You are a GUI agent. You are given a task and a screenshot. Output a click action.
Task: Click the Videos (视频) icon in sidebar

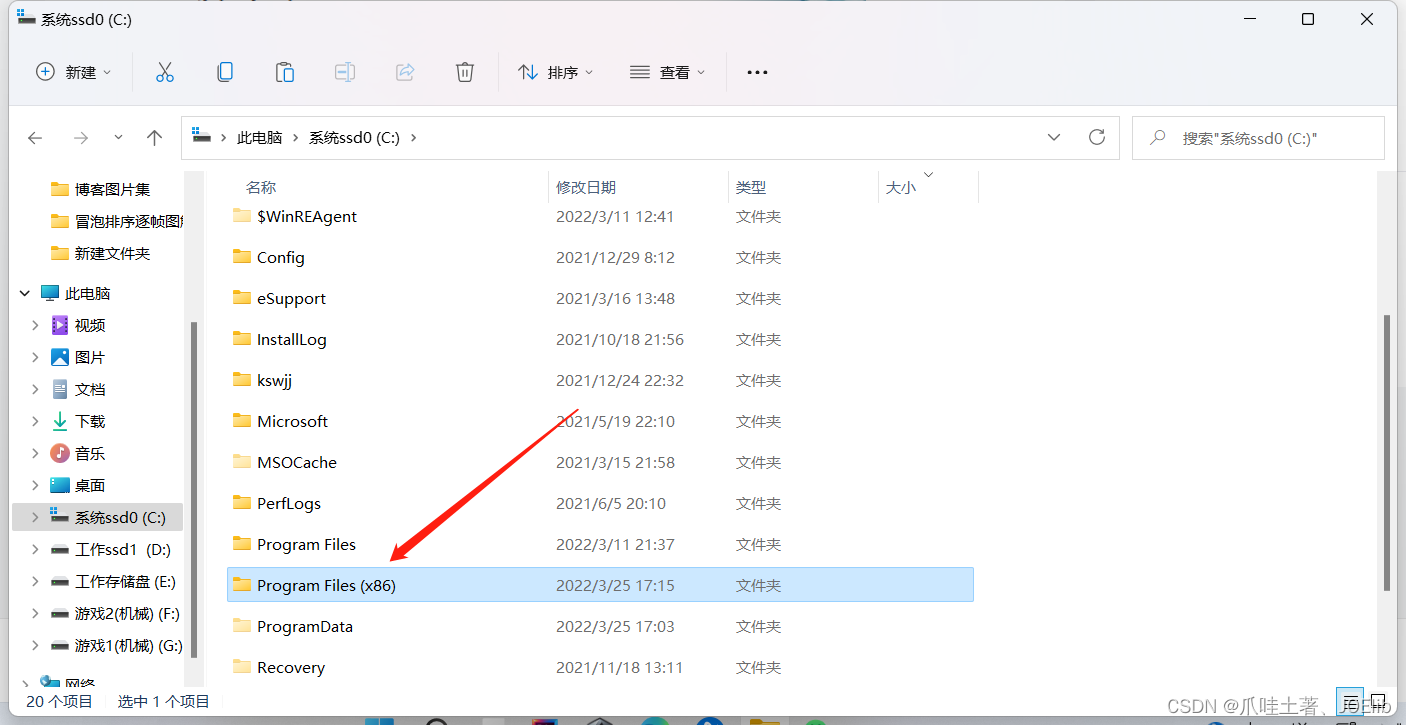pyautogui.click(x=60, y=325)
